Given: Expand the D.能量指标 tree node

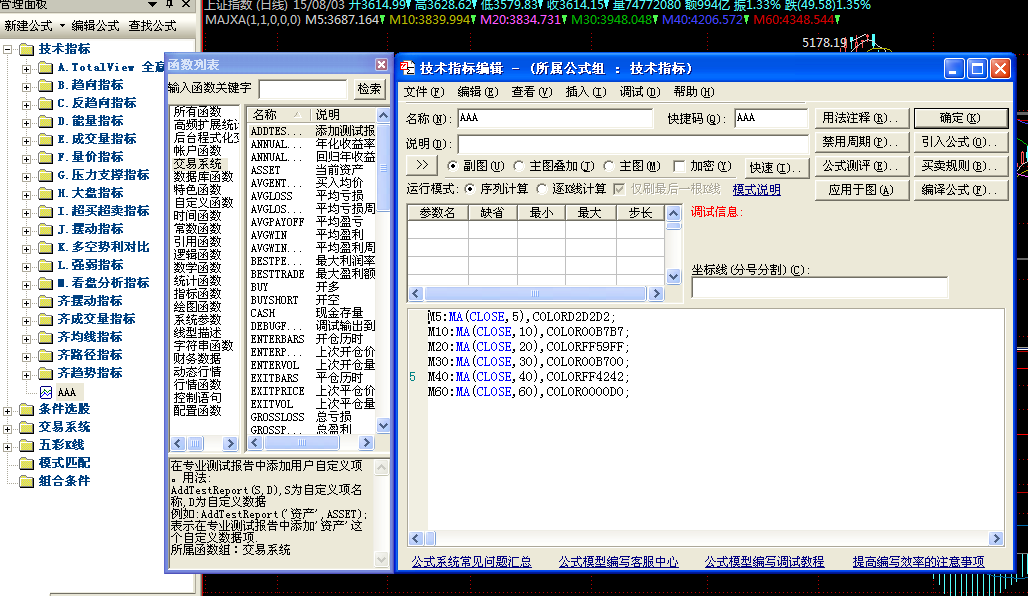Looking at the screenshot, I should (26, 121).
